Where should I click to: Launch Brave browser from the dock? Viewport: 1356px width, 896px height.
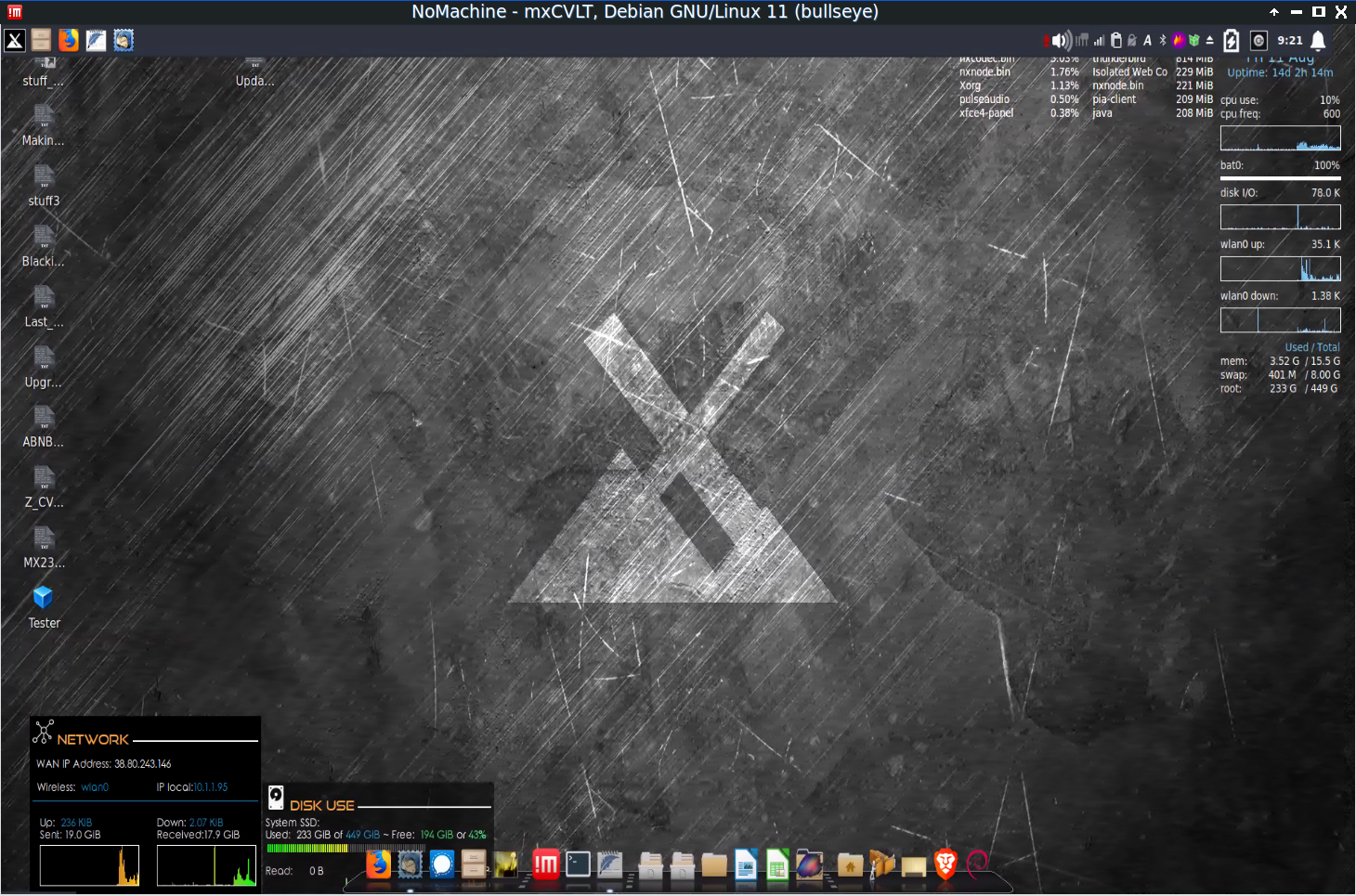coord(945,865)
